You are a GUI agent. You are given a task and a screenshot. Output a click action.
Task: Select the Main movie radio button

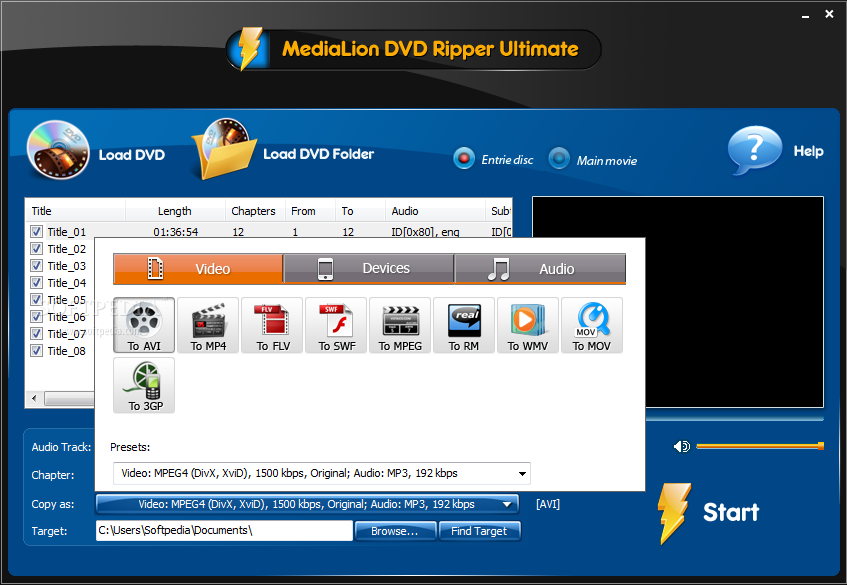(559, 159)
